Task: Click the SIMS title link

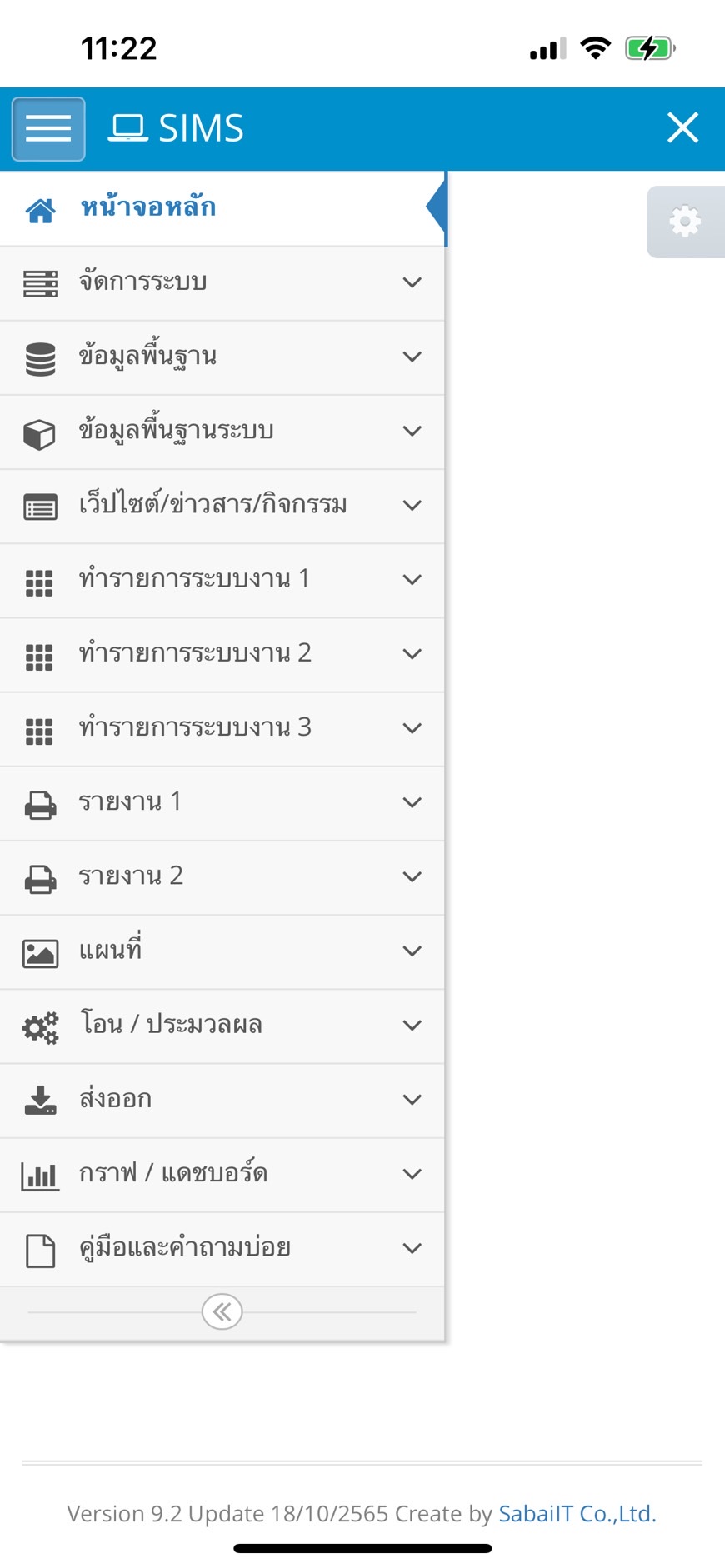Action: pos(177,129)
